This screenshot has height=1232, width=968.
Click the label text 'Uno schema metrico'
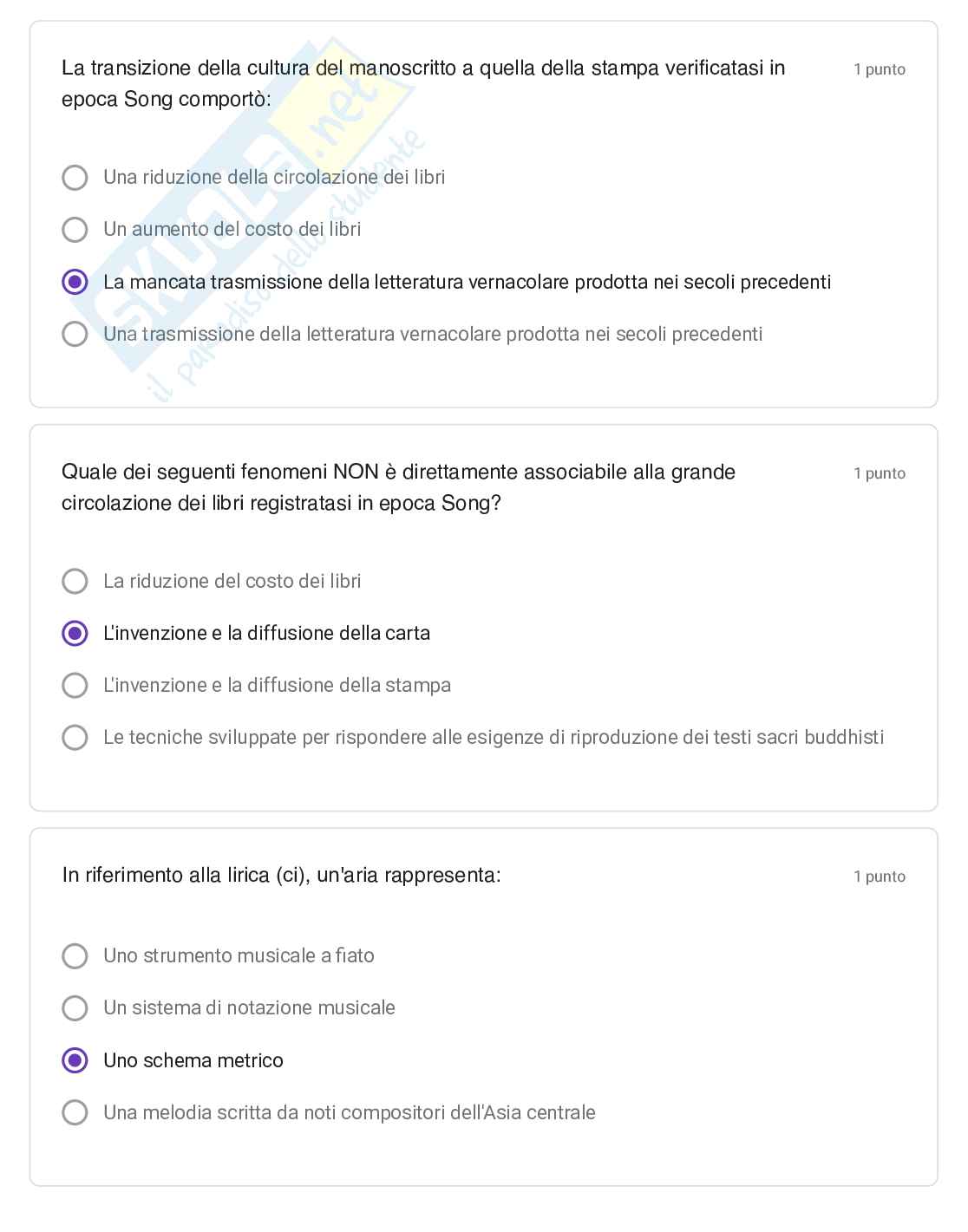(x=193, y=1060)
